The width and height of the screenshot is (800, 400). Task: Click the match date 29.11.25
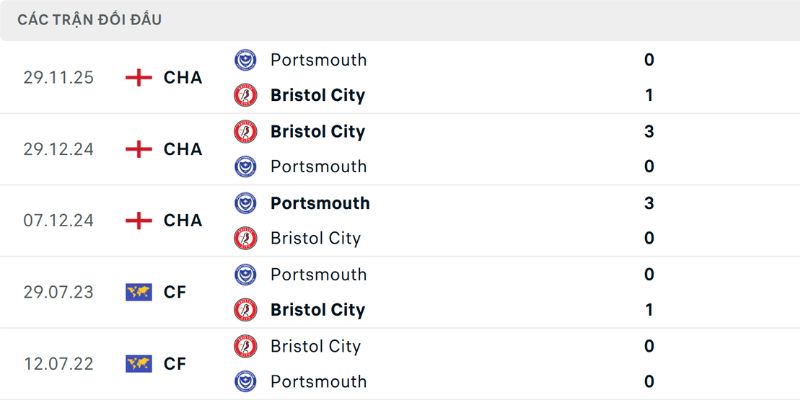pyautogui.click(x=59, y=78)
